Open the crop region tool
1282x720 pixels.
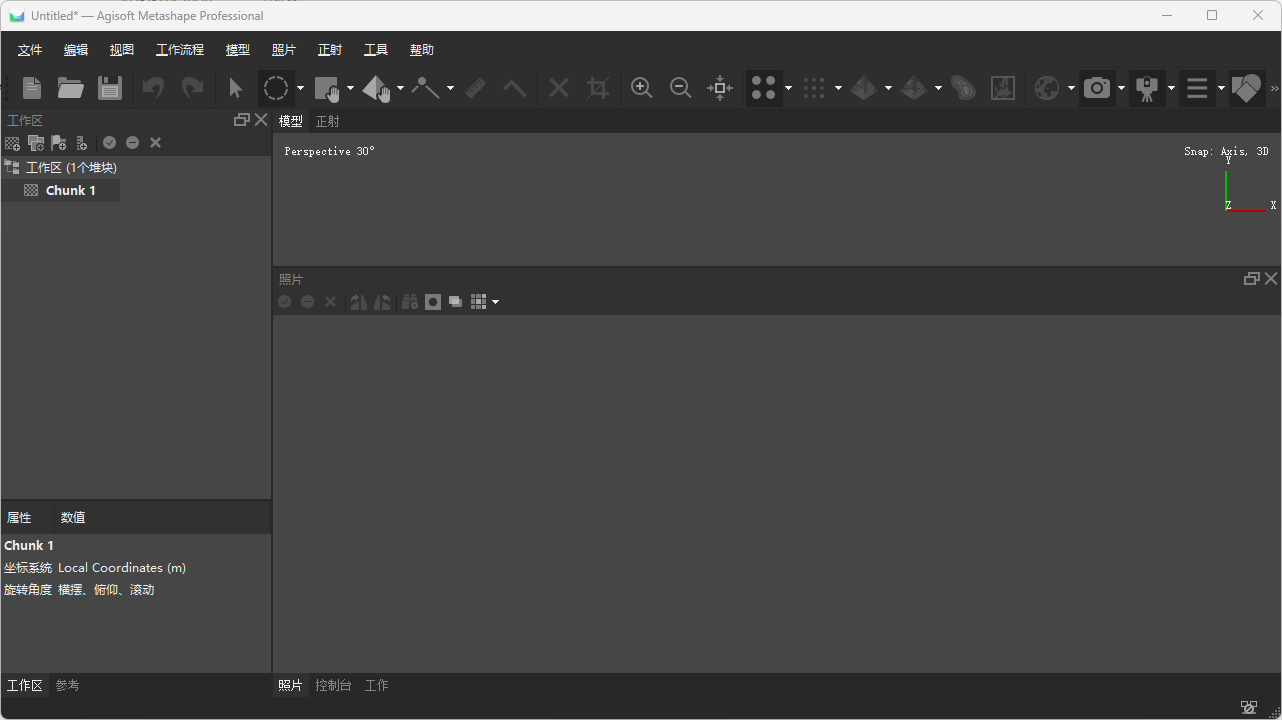coord(597,88)
